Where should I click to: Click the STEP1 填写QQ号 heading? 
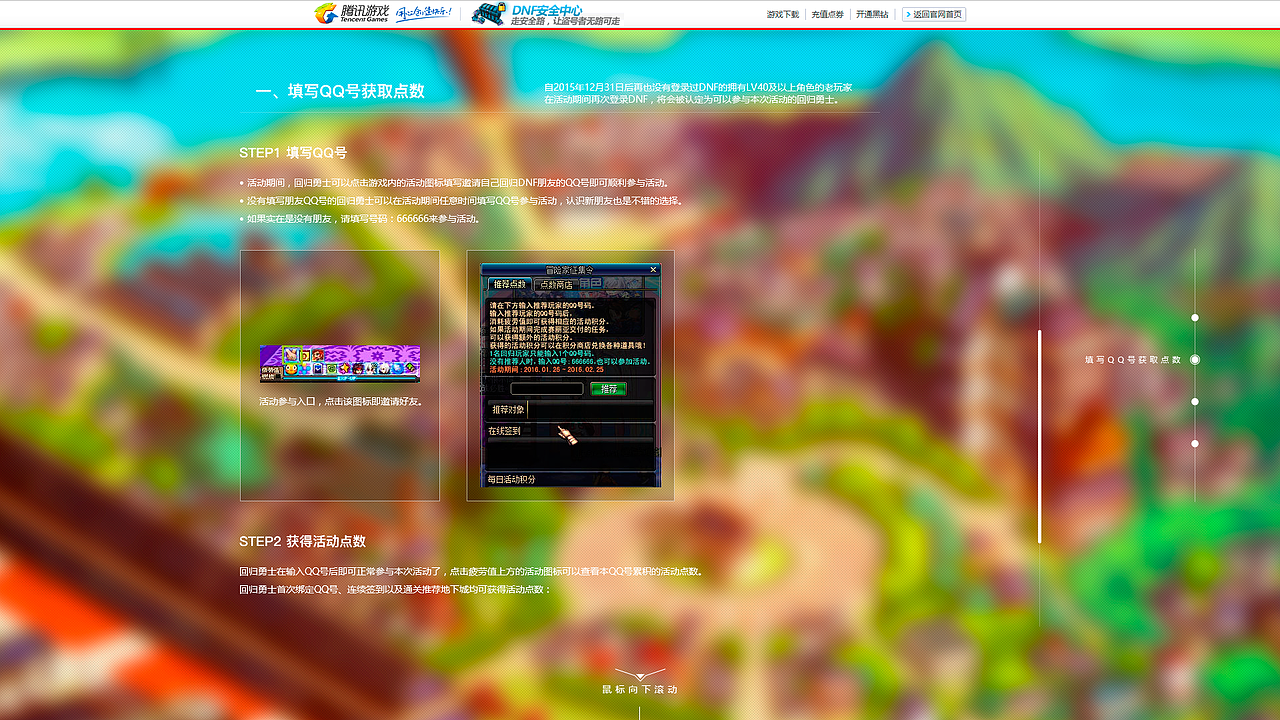click(293, 153)
